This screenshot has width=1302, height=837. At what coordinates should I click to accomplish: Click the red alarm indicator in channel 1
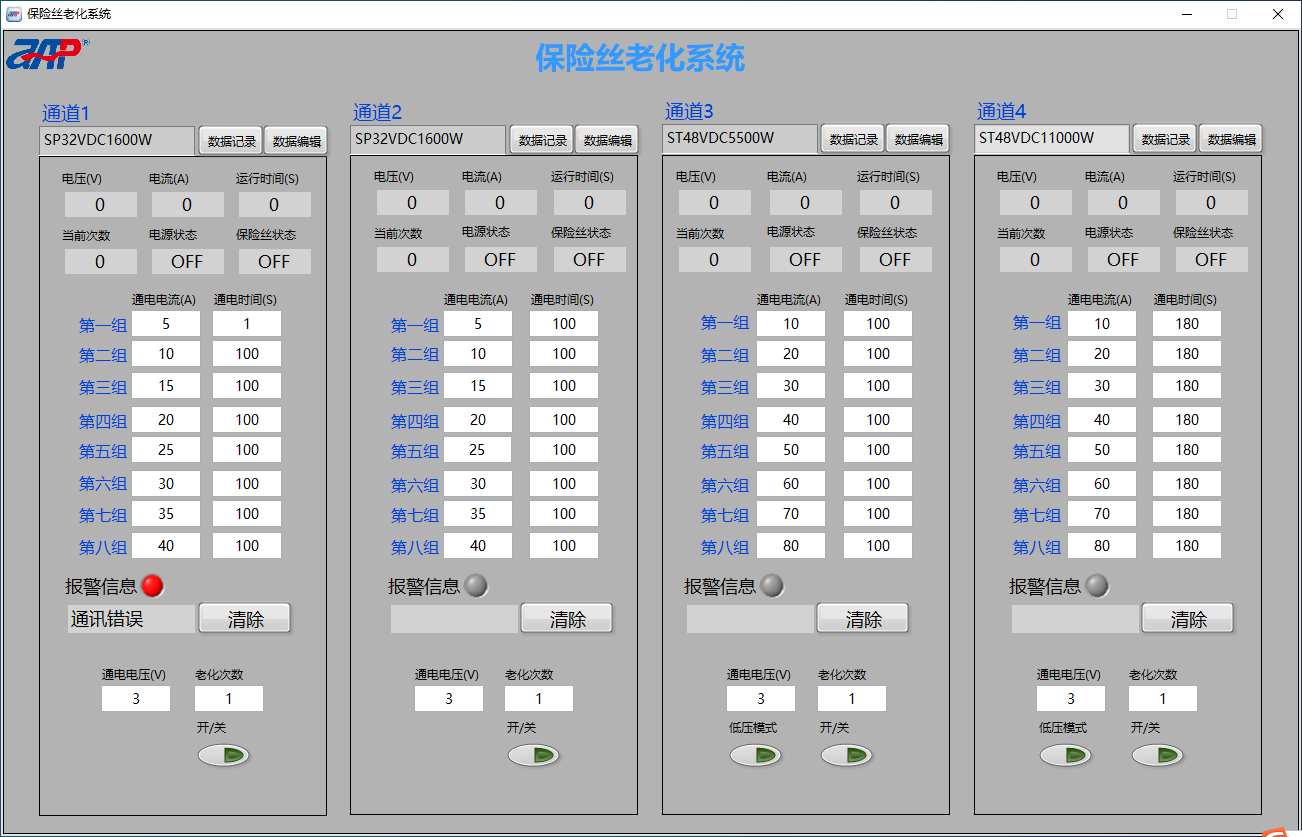click(x=153, y=586)
